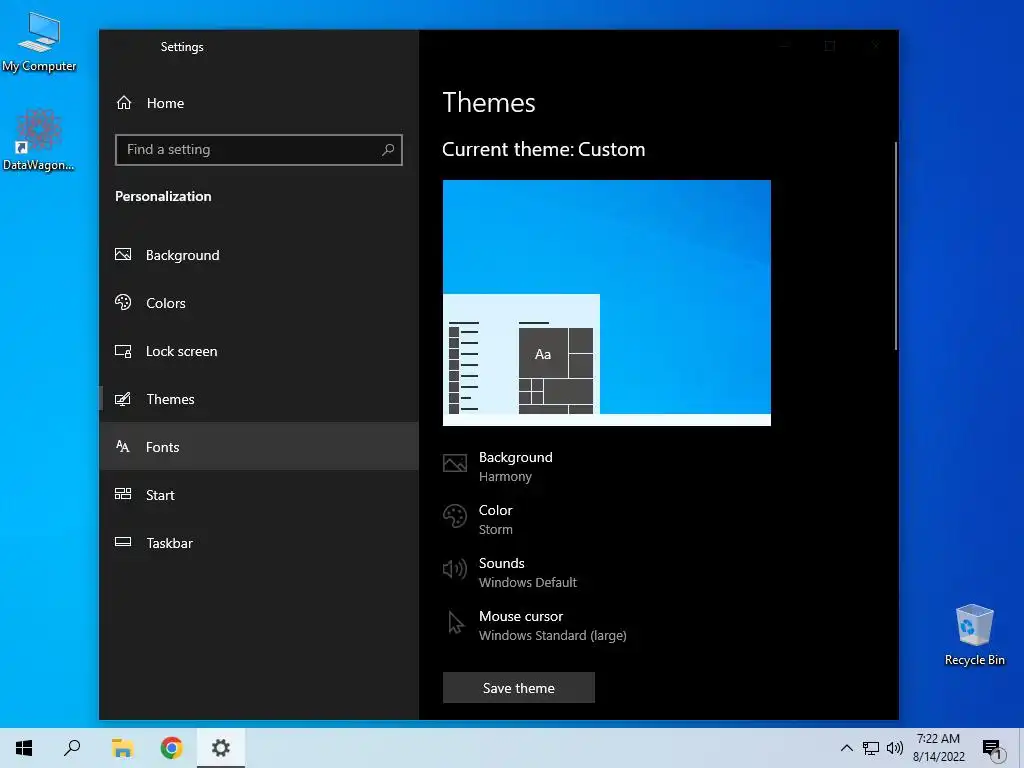The height and width of the screenshot is (768, 1024).
Task: Click the Lock screen icon in sidebar
Action: click(x=123, y=351)
